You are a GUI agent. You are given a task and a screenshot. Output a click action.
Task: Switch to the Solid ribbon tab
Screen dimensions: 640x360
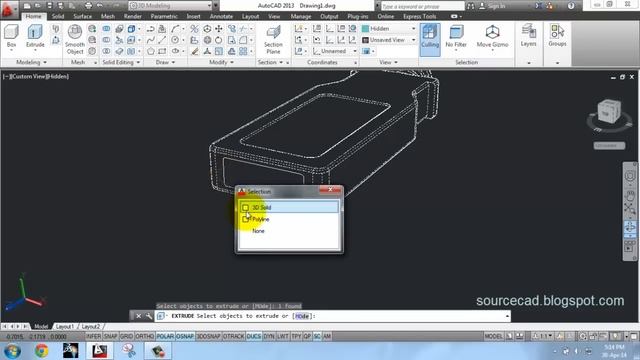tap(58, 16)
